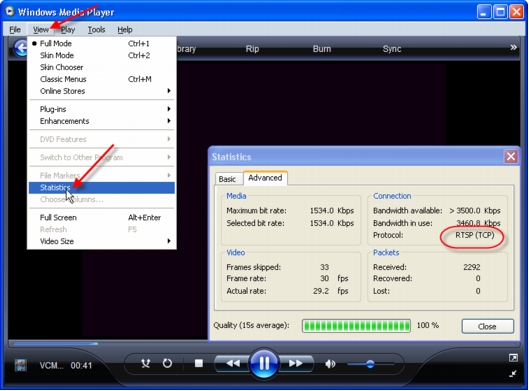Viewport: 529px width, 391px height.
Task: Choose Full Screen from View menu
Action: click(102, 217)
